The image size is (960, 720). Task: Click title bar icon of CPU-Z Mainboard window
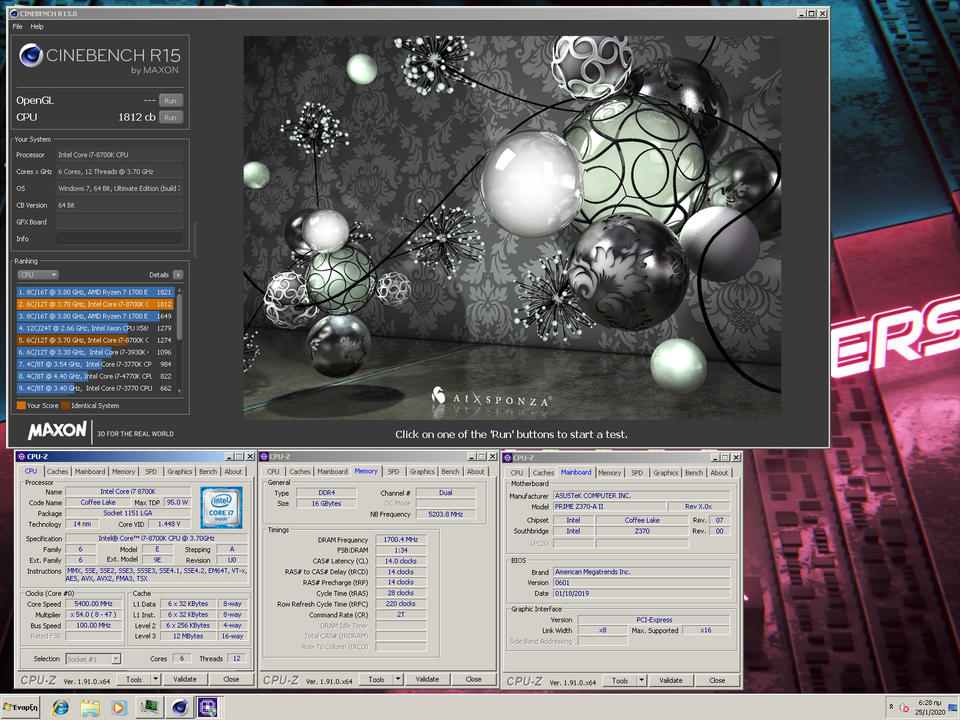pos(508,457)
